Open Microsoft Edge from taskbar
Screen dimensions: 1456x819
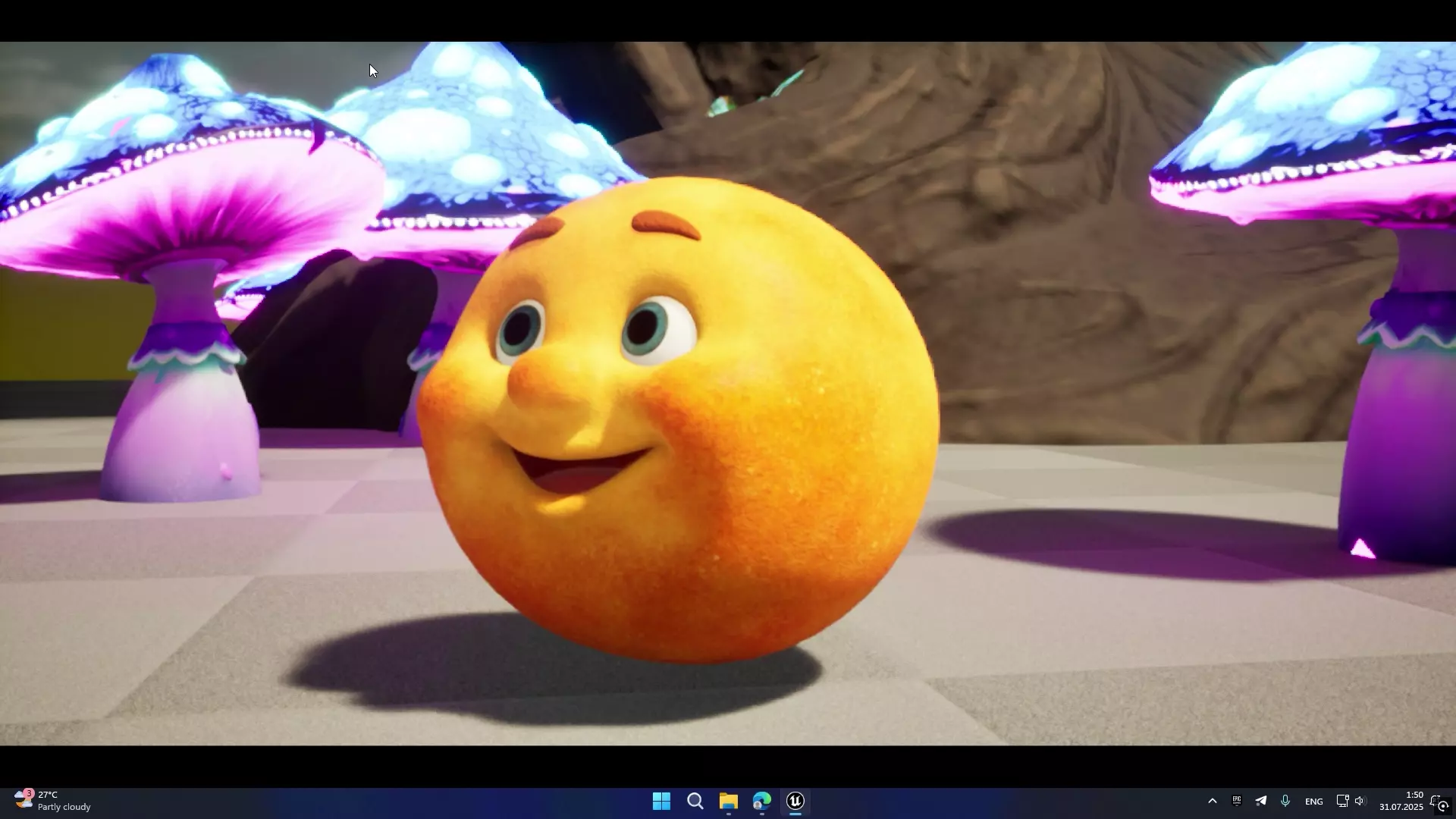pos(761,801)
